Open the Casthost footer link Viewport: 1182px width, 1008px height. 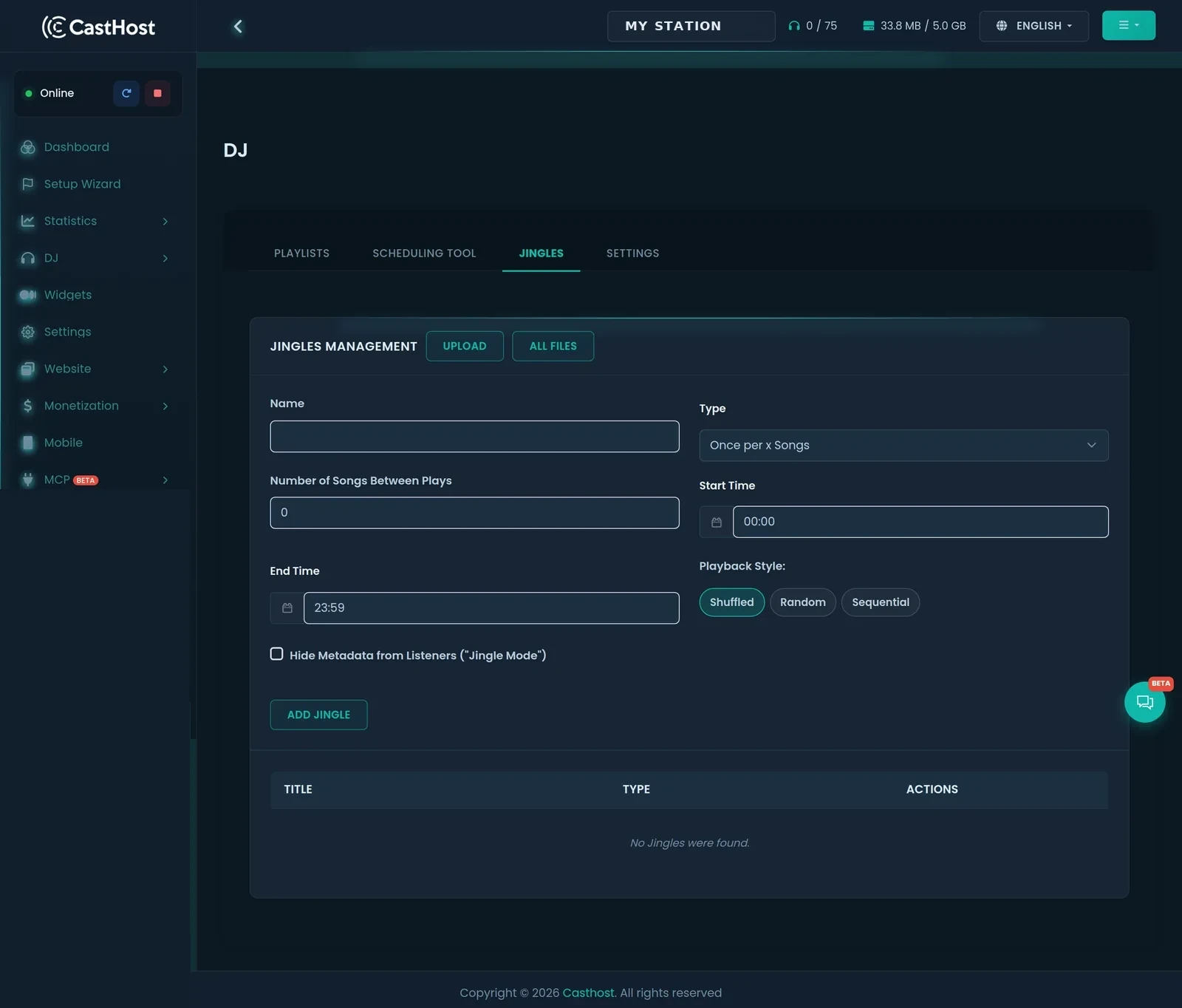(x=588, y=992)
